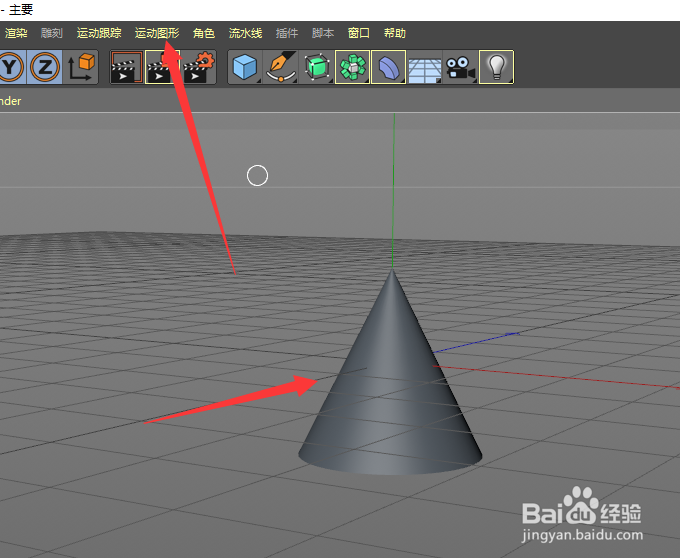Open the 渲染 menu
This screenshot has height=558, width=680.
coord(16,33)
